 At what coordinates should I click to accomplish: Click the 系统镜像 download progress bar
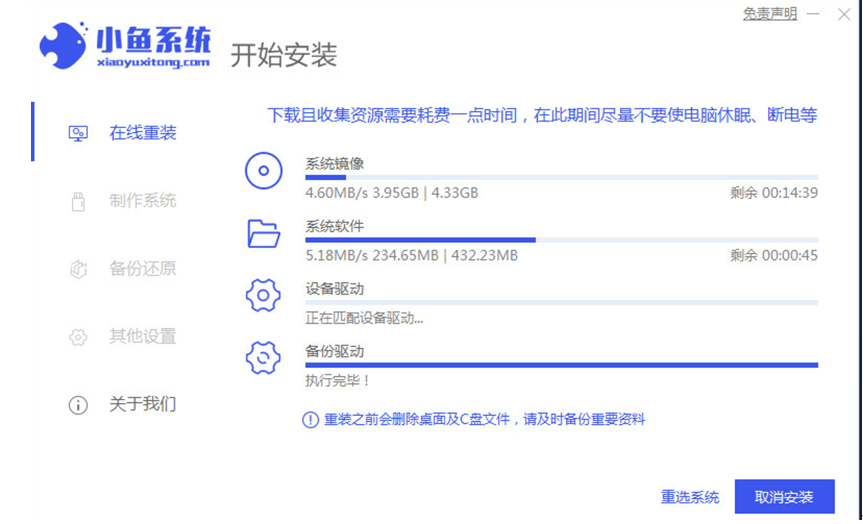pyautogui.click(x=561, y=177)
